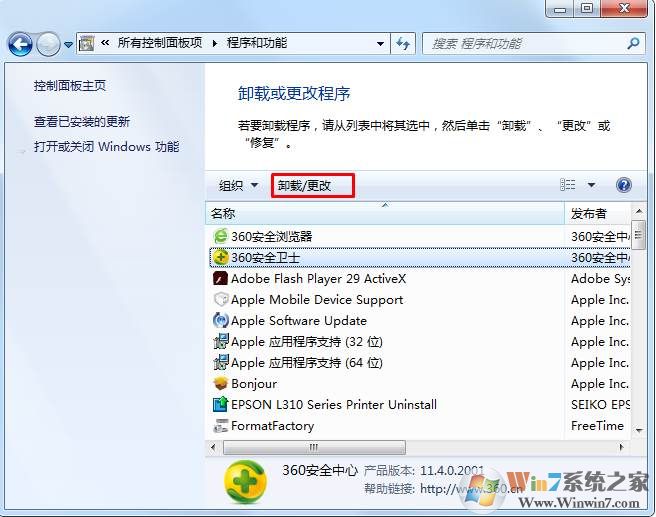656x517 pixels.
Task: Minimize the 程序和功能 window
Action: click(x=560, y=8)
